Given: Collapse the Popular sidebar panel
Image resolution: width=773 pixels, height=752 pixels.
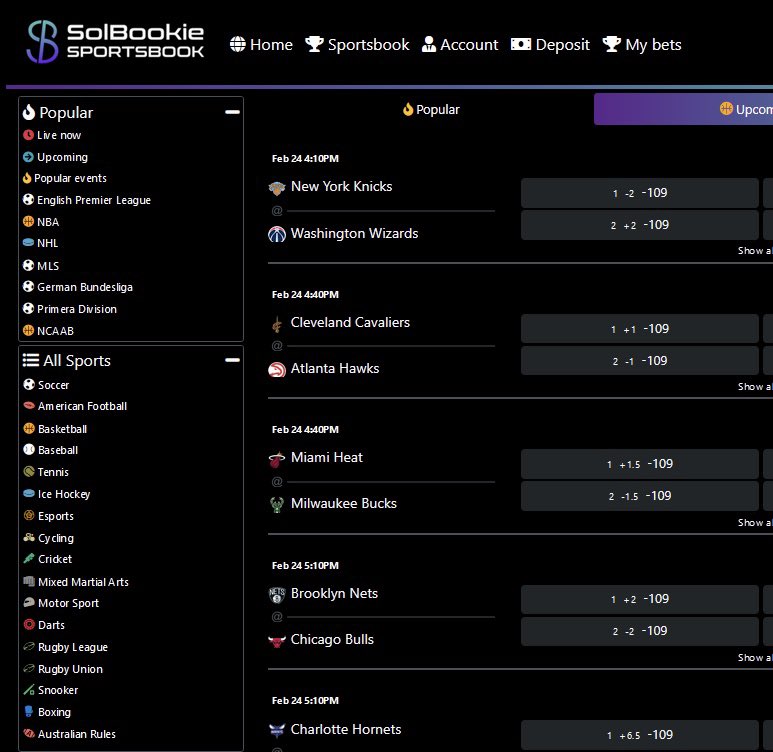Looking at the screenshot, I should [232, 112].
